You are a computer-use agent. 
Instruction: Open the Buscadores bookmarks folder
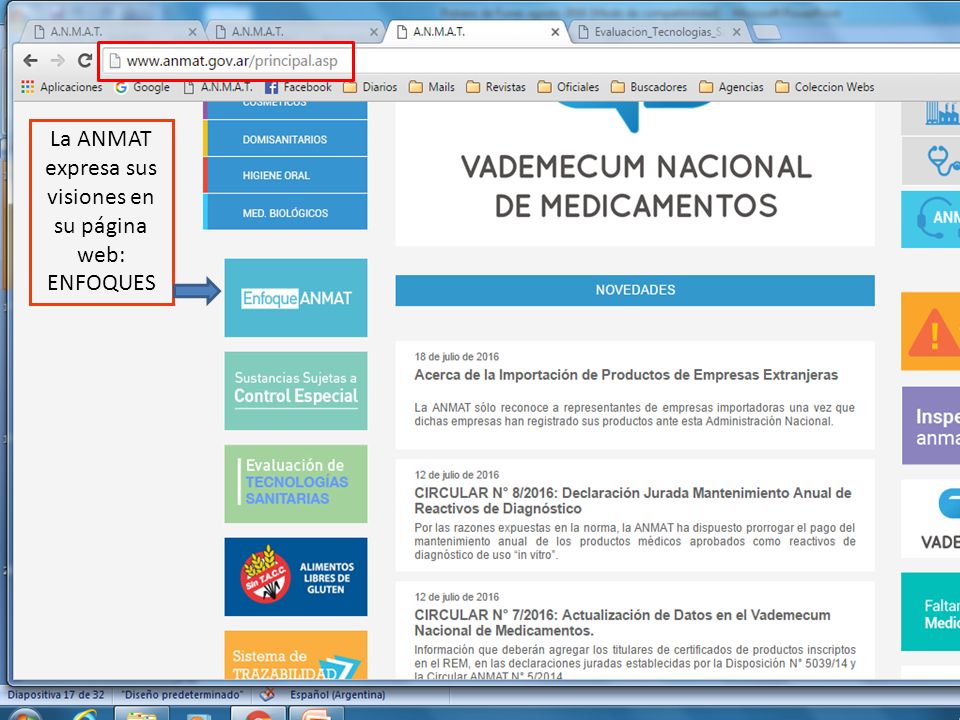649,87
